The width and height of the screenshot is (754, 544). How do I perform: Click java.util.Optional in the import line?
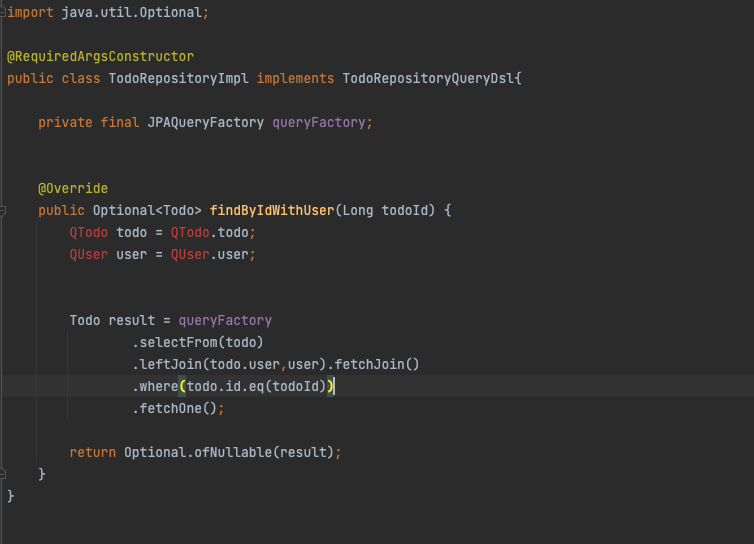click(x=131, y=13)
